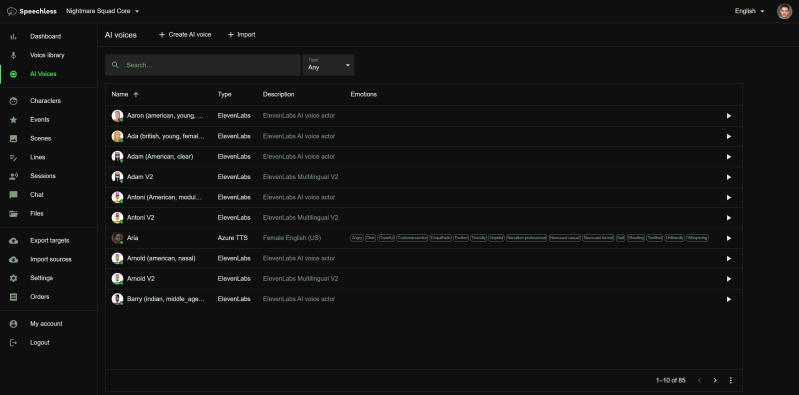Click the Aria voice avatar
799x395 pixels.
pyautogui.click(x=117, y=238)
